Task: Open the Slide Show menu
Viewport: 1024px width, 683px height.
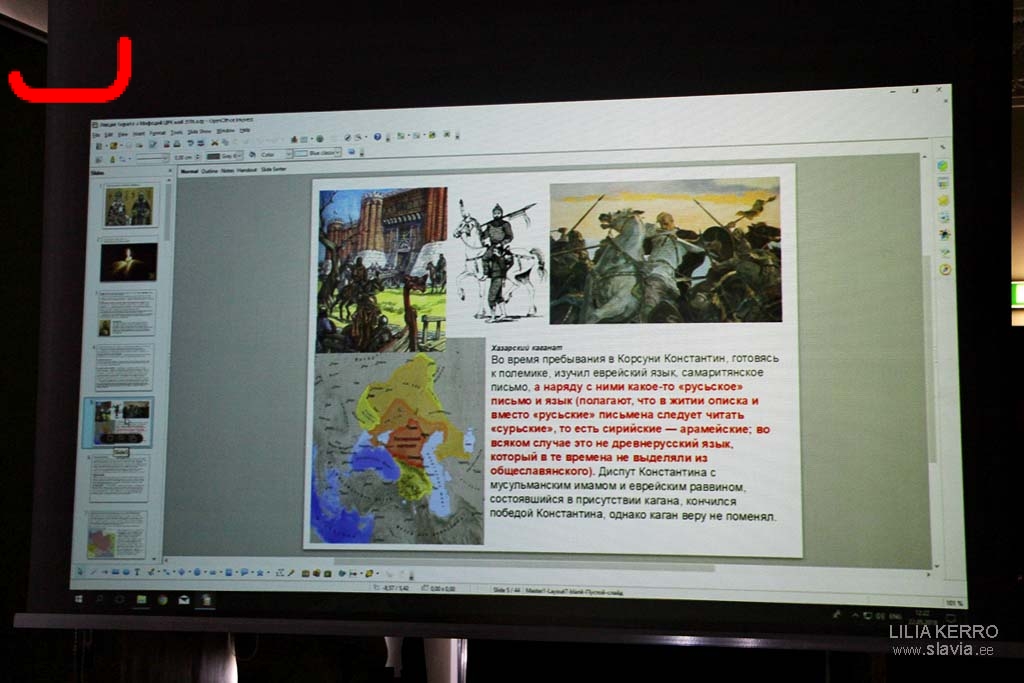Action: (199, 132)
